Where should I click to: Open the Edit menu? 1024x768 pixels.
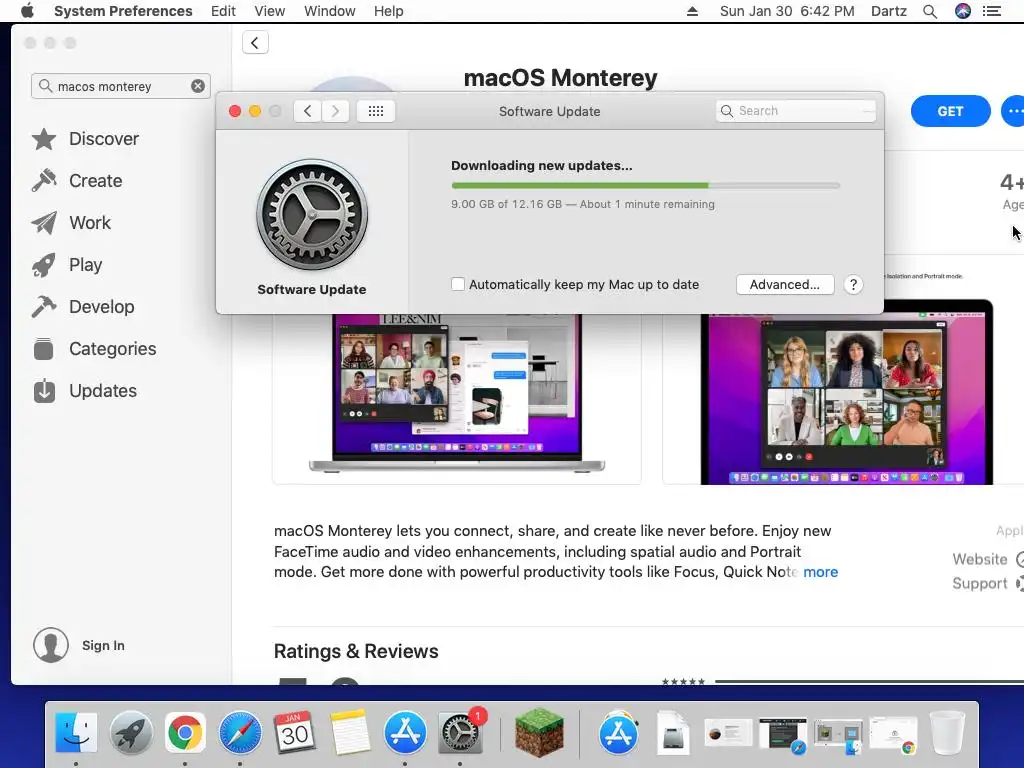(x=223, y=11)
